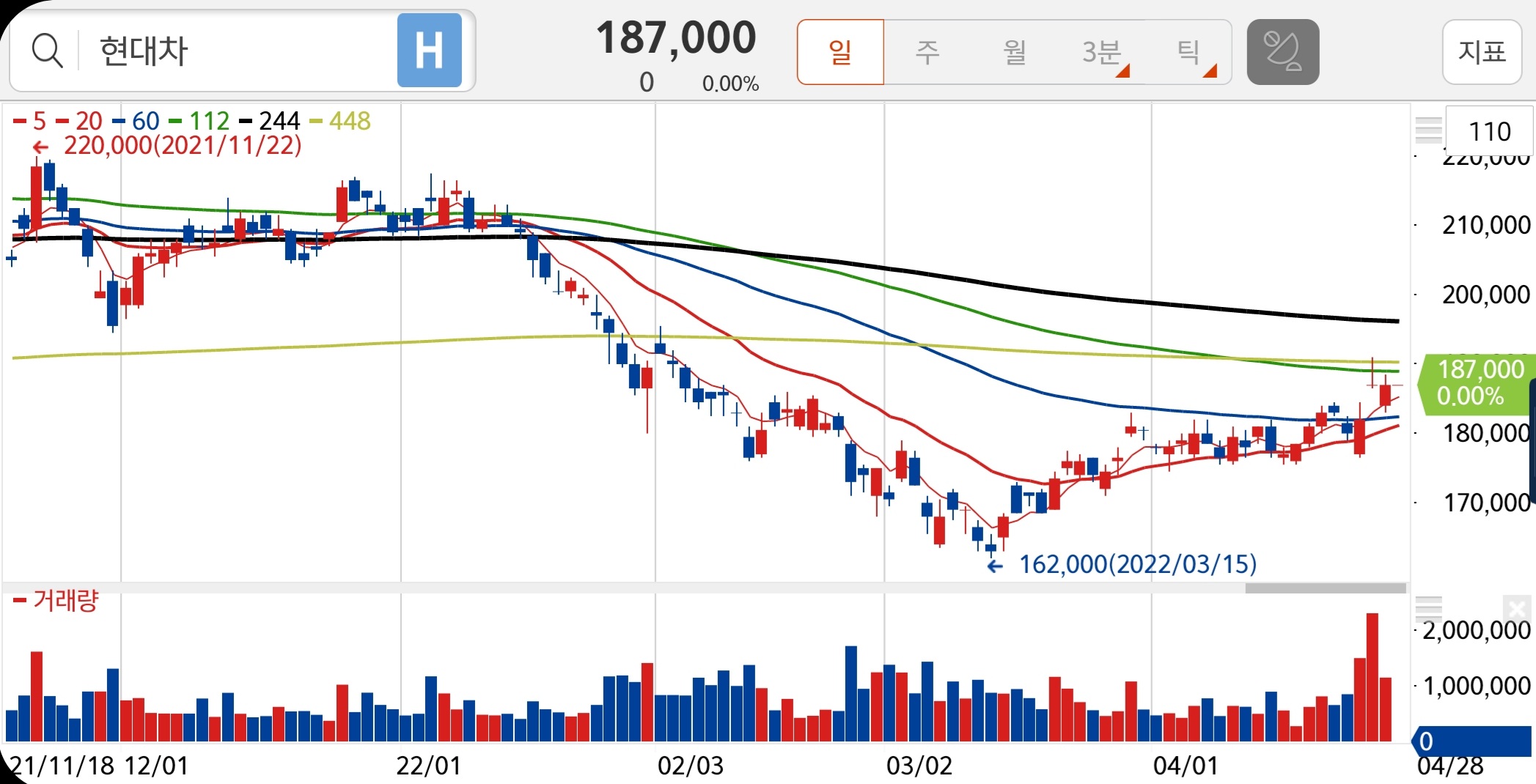
Task: Click the green 187,000 current price tag
Action: (x=1475, y=383)
